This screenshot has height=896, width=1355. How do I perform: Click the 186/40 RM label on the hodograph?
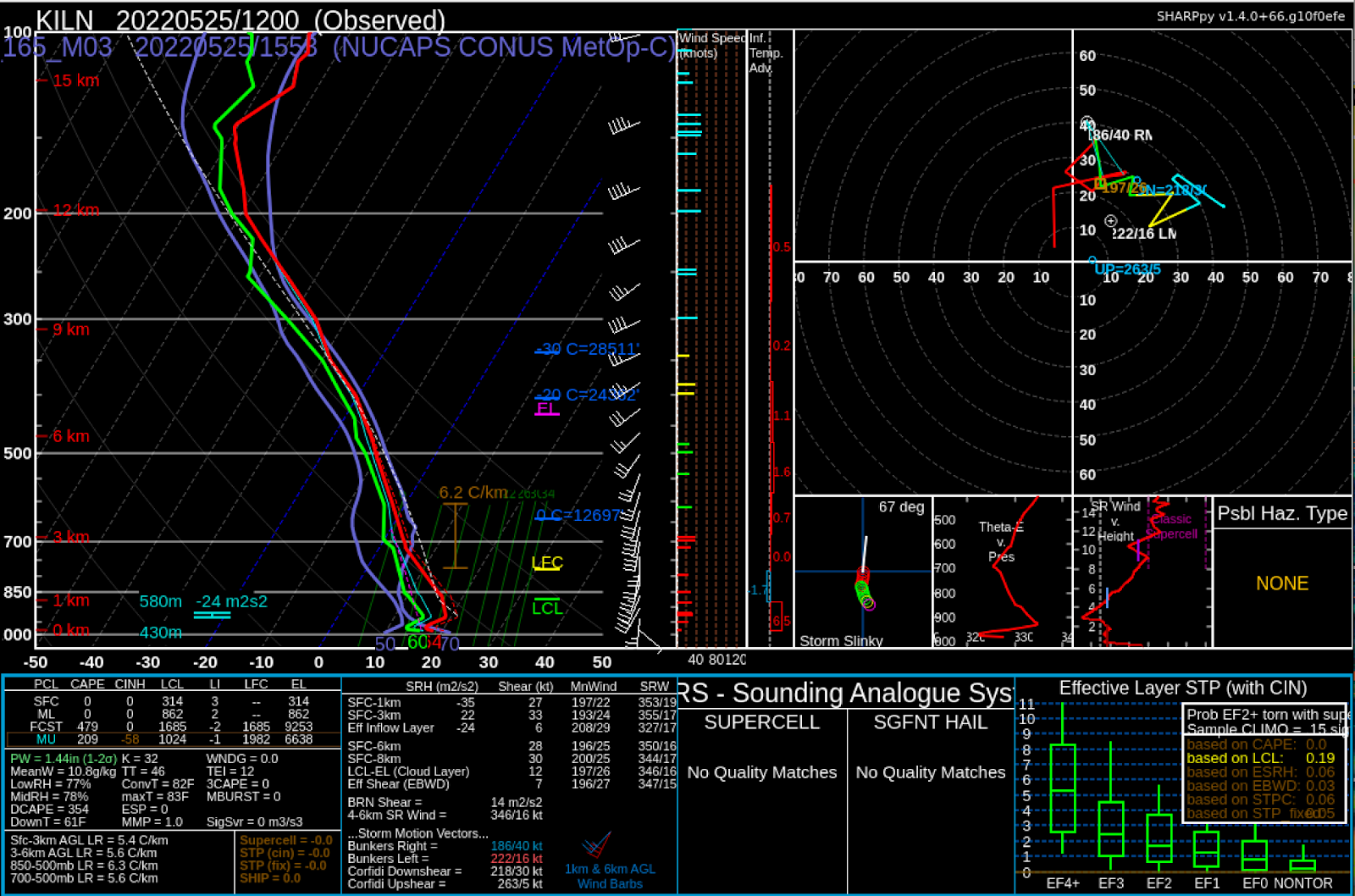point(1120,135)
